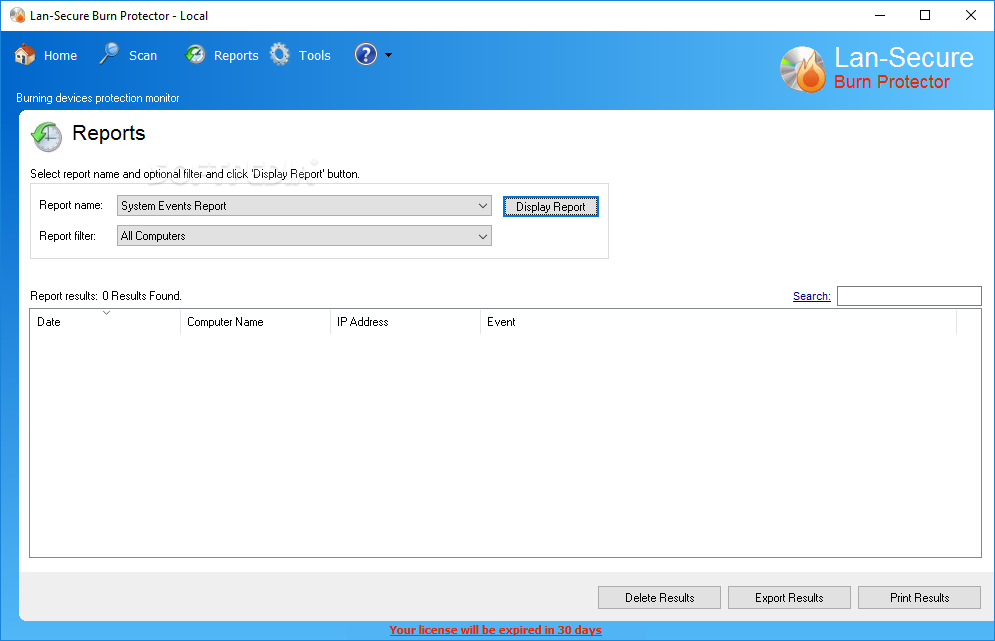The image size is (995, 641).
Task: Open the Report name combo box
Action: 304,206
